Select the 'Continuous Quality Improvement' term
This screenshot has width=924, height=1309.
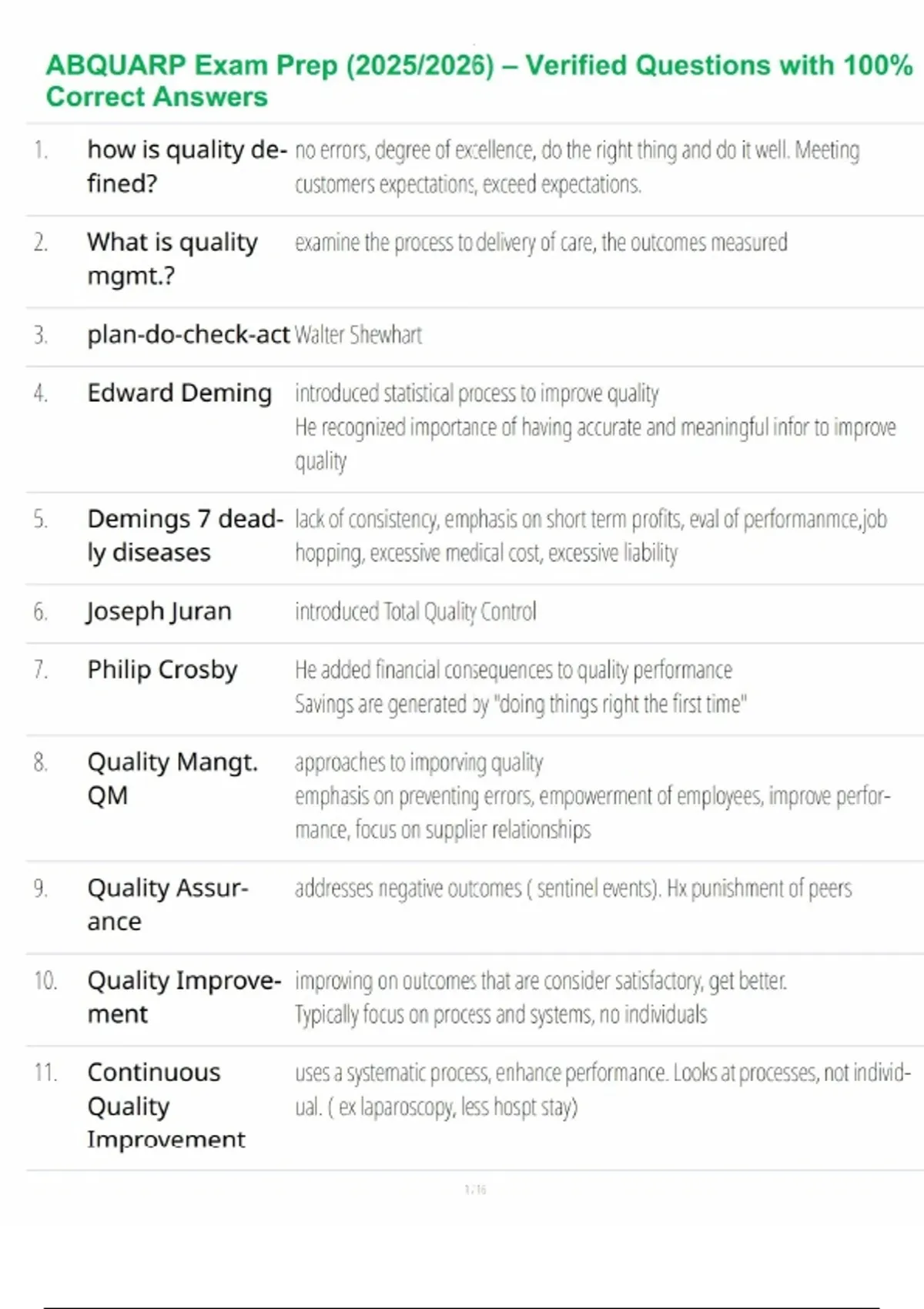[x=166, y=1106]
